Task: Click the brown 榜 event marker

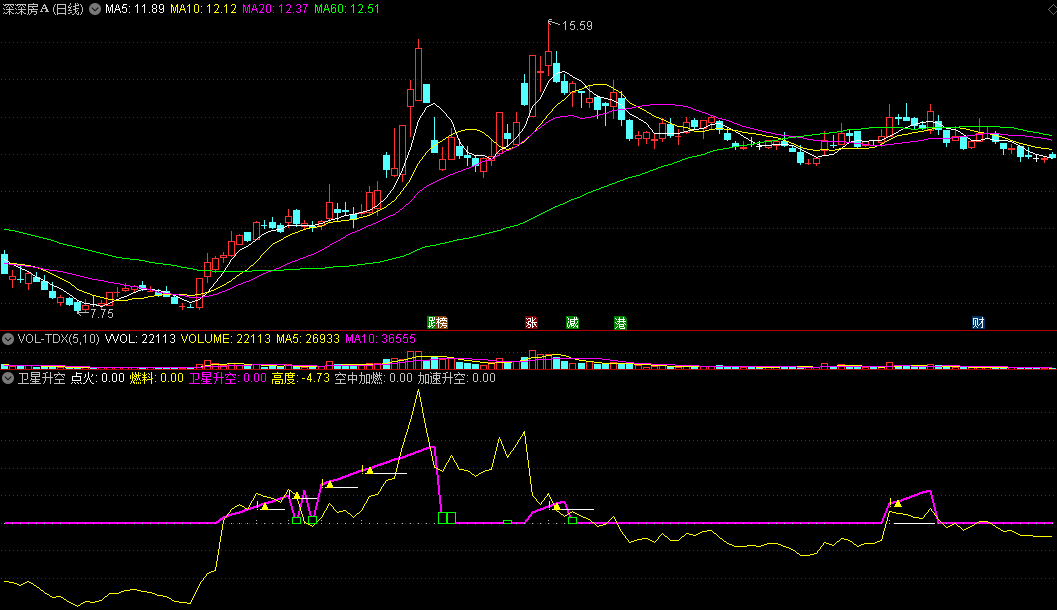Action: click(442, 322)
